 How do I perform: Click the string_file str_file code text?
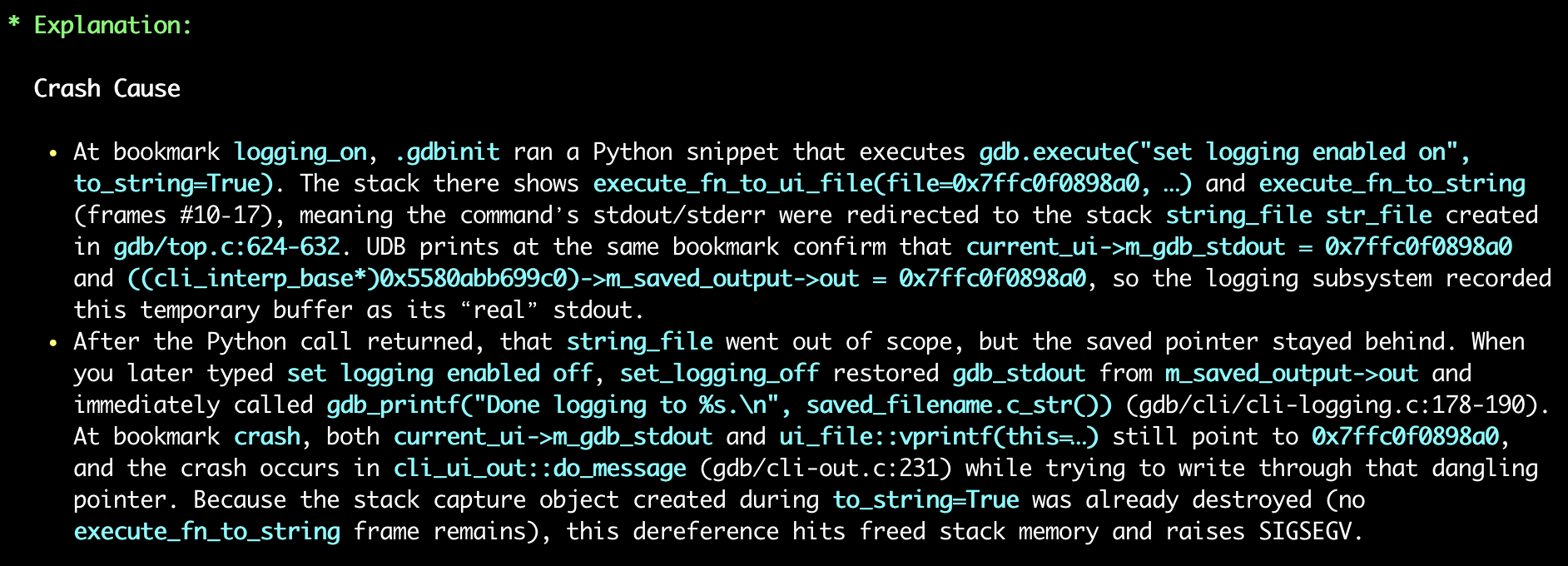pyautogui.click(x=1298, y=216)
